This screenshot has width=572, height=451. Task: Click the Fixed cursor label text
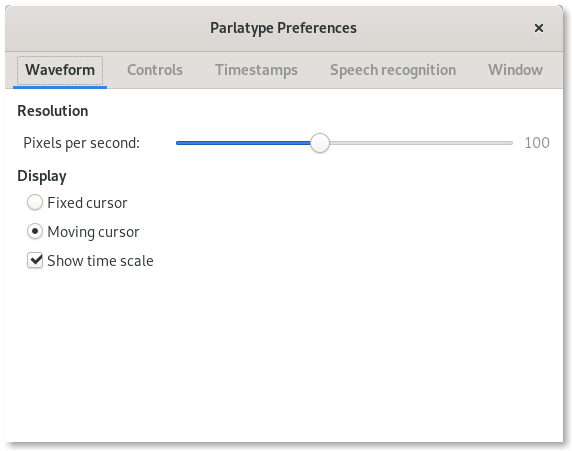click(87, 203)
